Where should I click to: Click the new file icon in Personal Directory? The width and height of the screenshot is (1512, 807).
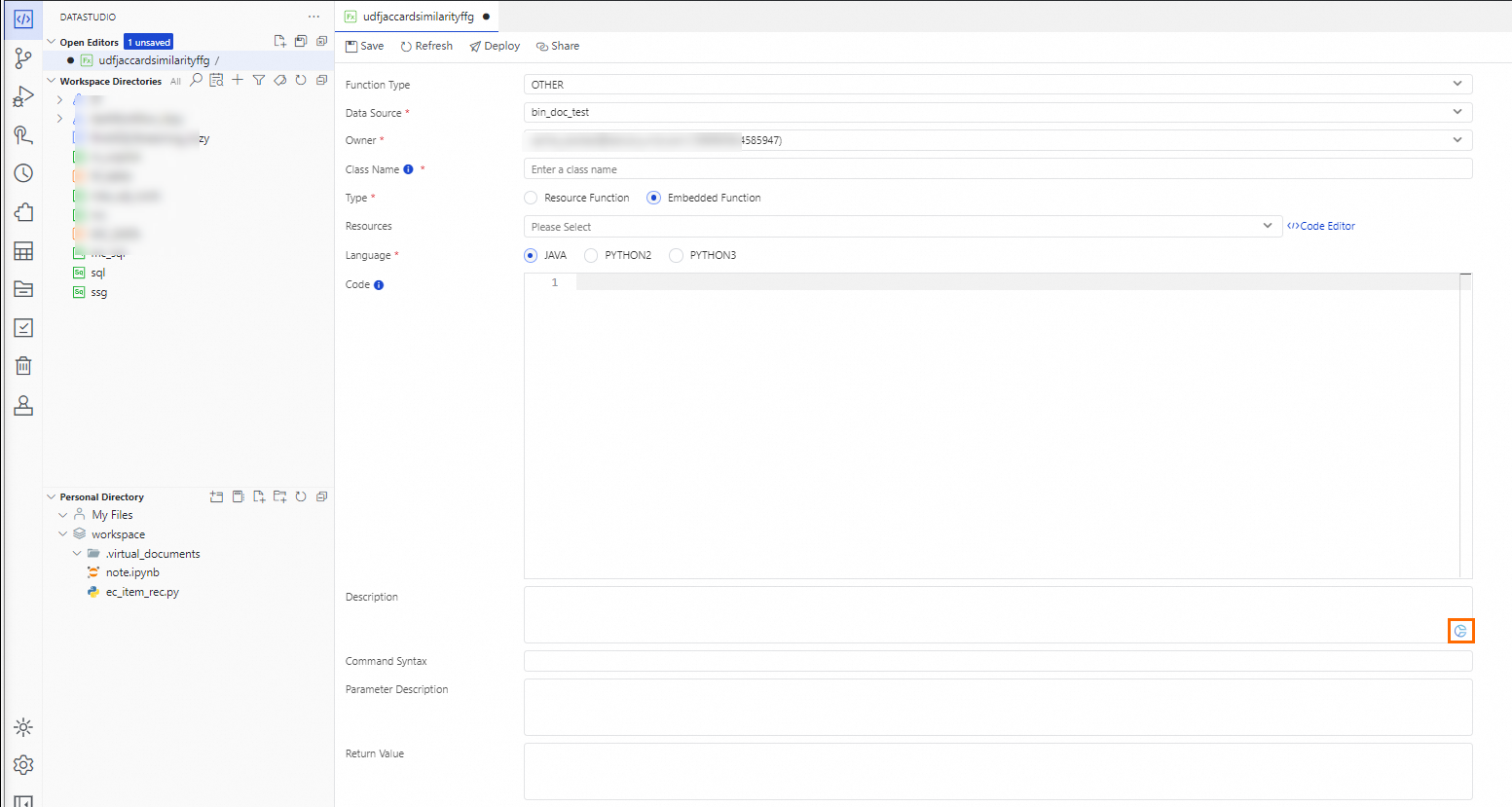[x=259, y=496]
